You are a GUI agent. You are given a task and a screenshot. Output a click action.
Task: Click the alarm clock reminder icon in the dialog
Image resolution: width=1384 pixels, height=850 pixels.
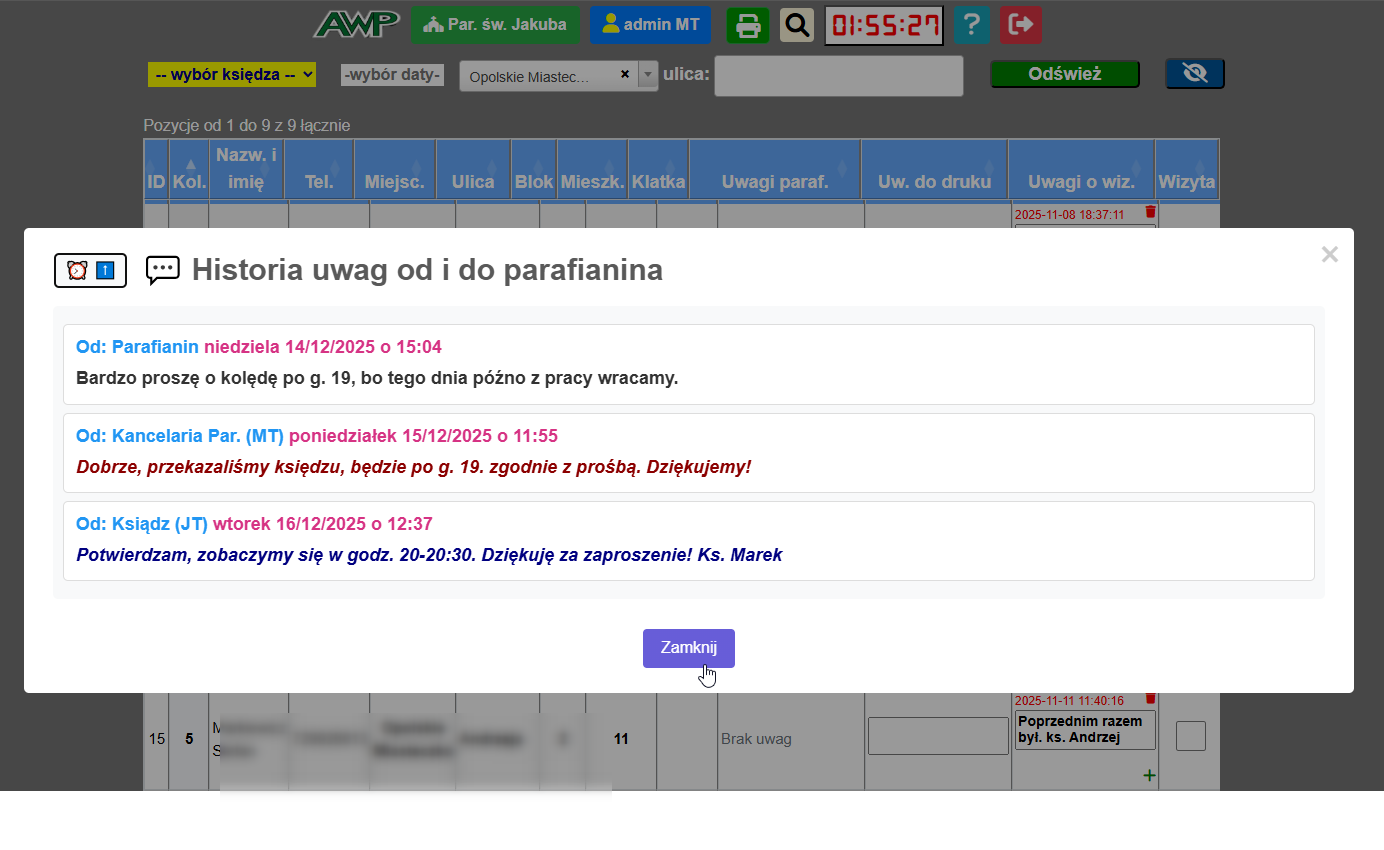78,269
